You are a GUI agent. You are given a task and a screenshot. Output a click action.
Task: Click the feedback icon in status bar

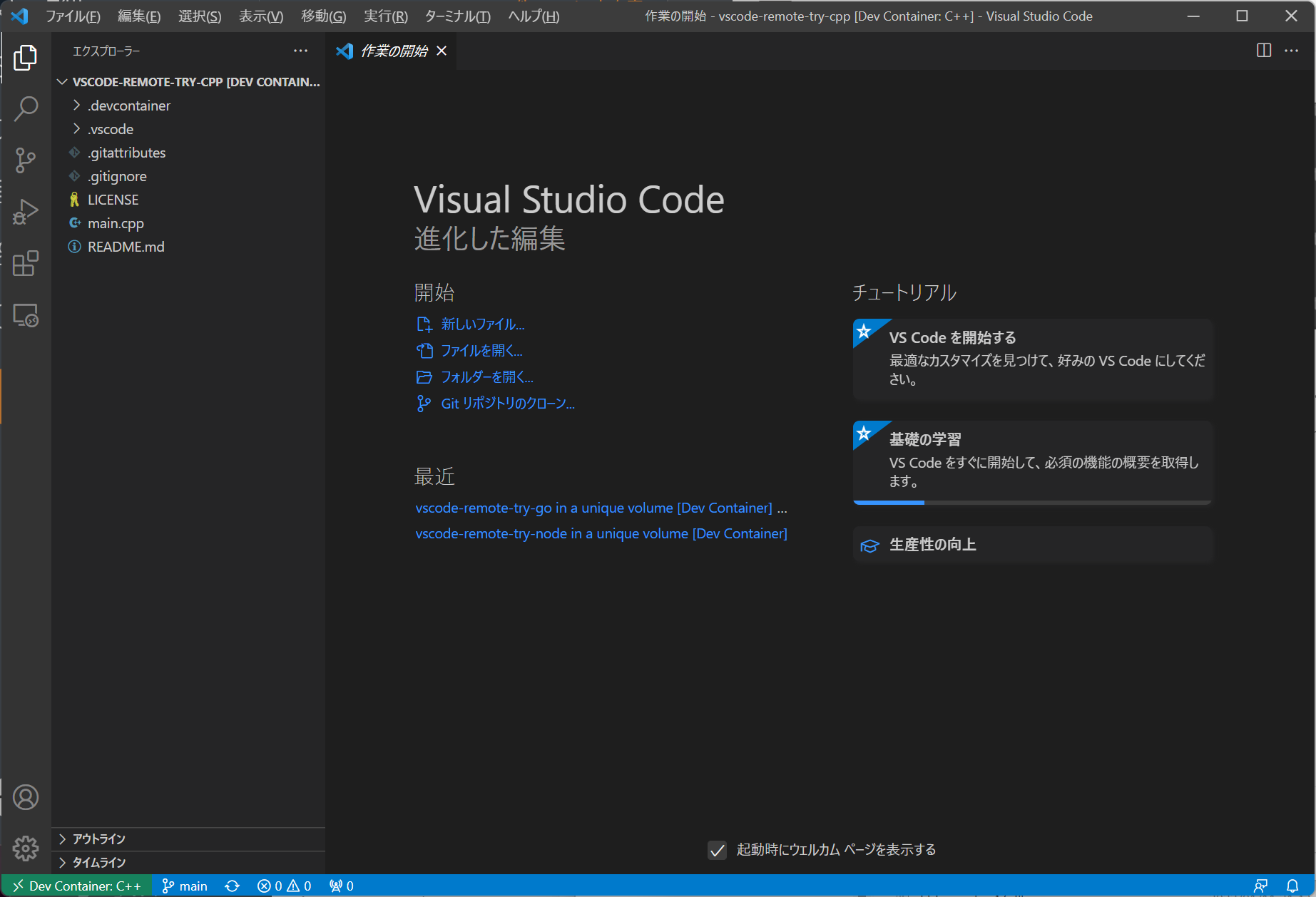click(1261, 886)
